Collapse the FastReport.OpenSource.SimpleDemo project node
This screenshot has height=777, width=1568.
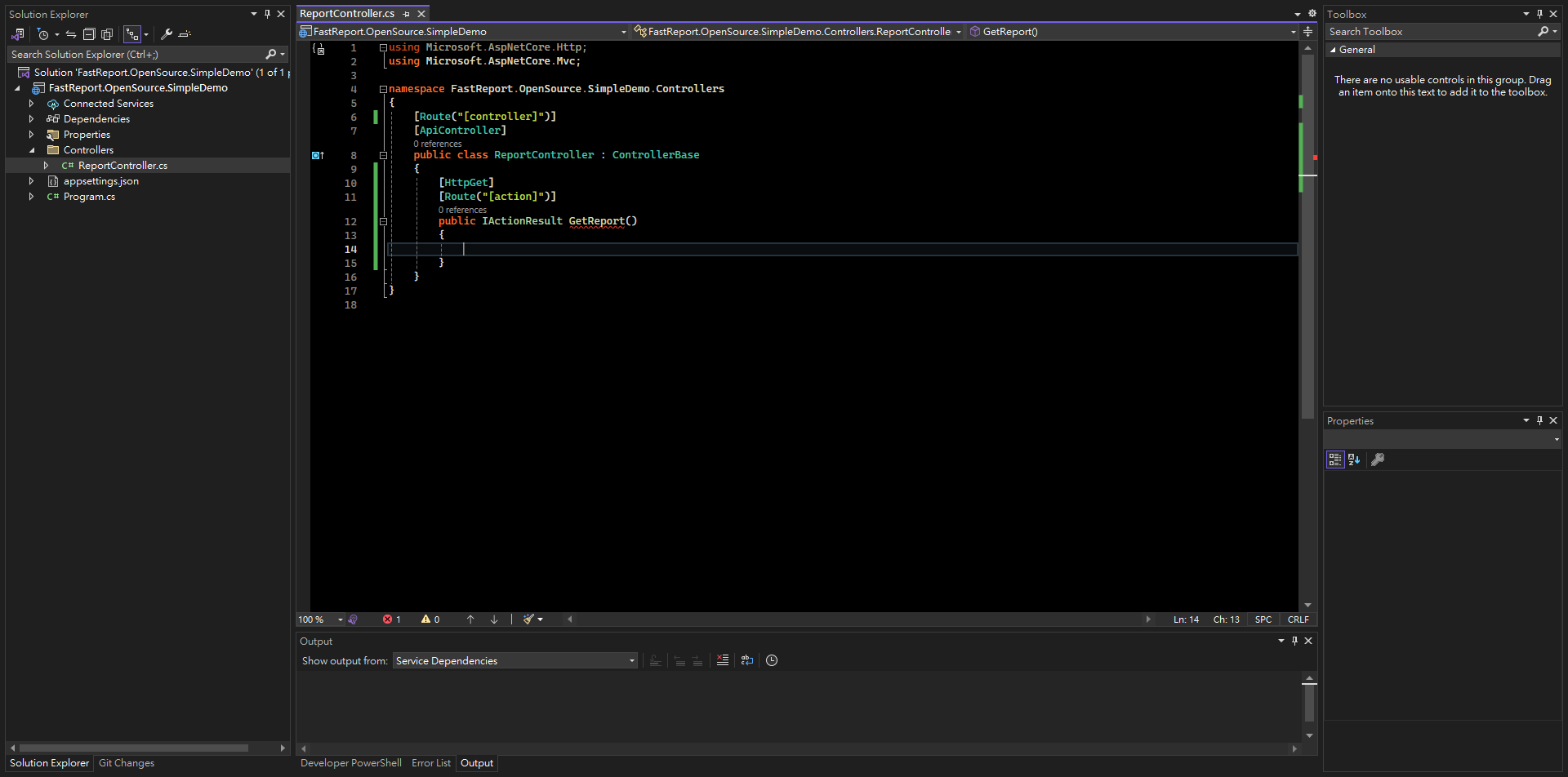[17, 88]
